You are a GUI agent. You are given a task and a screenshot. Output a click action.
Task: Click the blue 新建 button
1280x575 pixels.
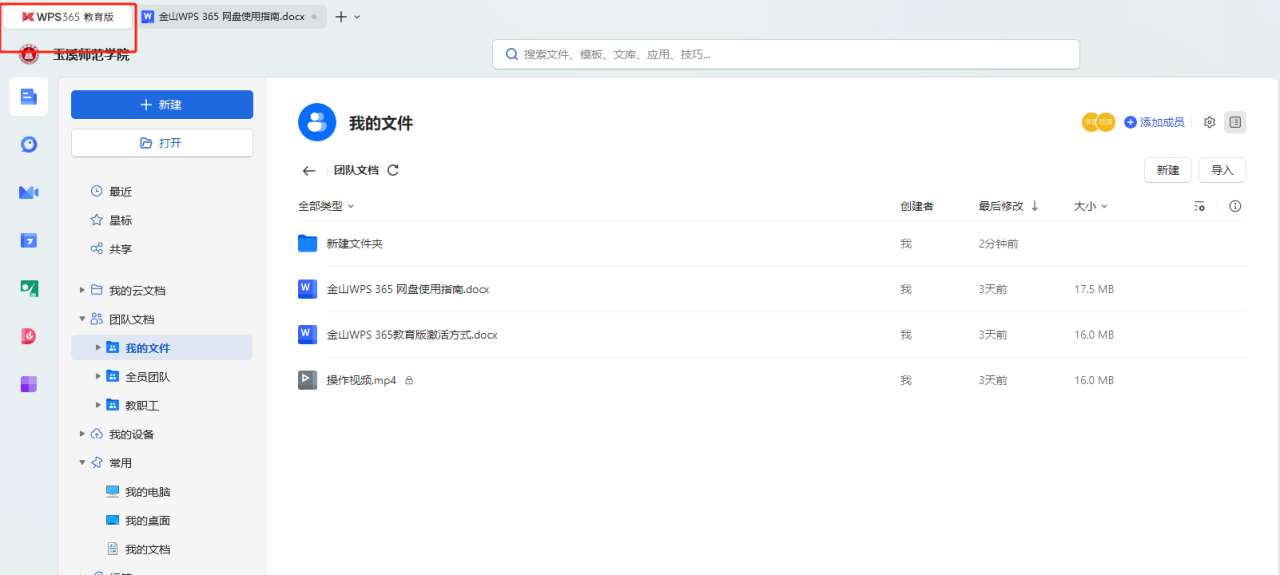pos(162,105)
